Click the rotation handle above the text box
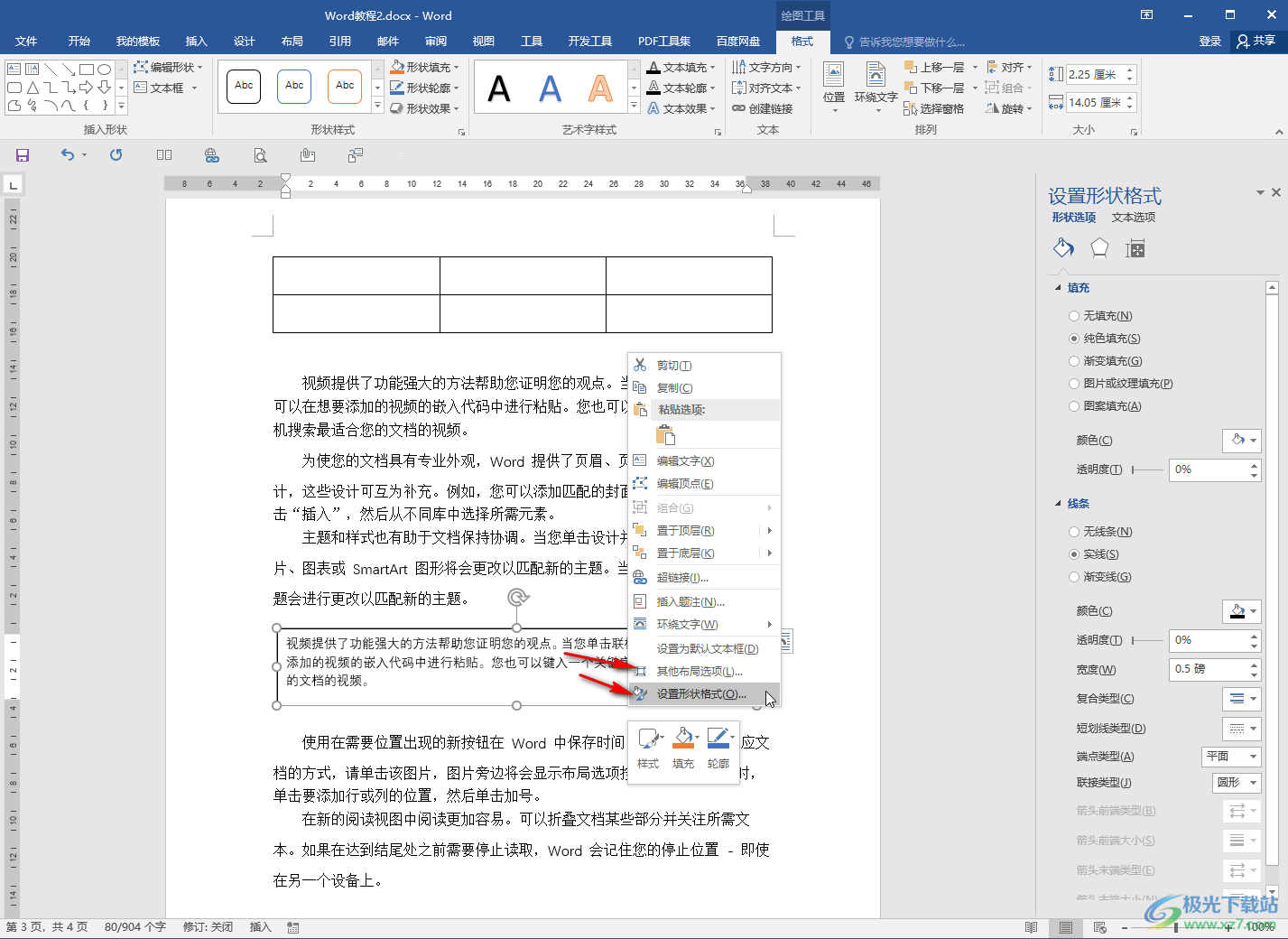The image size is (1288, 939). click(517, 597)
